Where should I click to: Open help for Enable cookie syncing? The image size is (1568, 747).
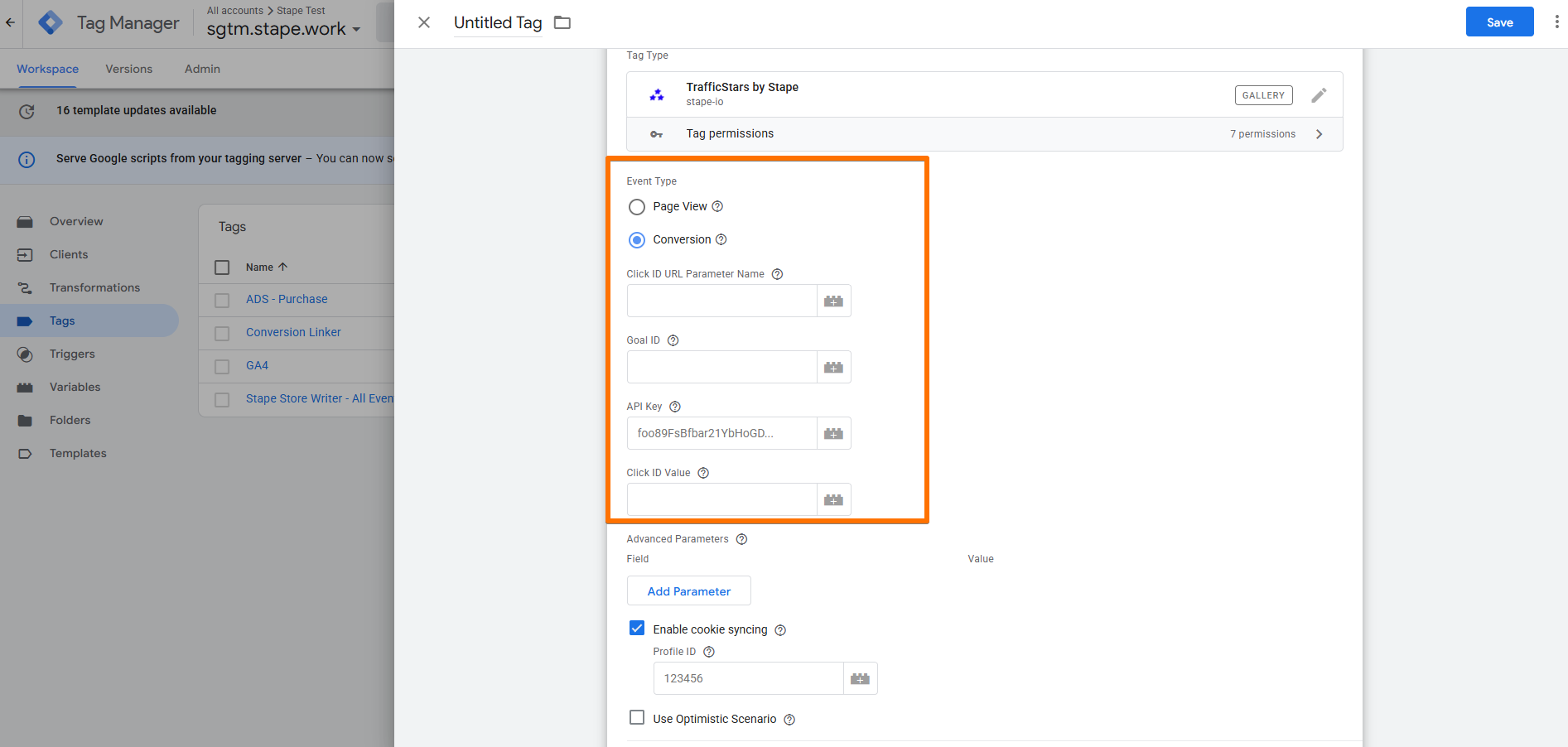pyautogui.click(x=779, y=630)
